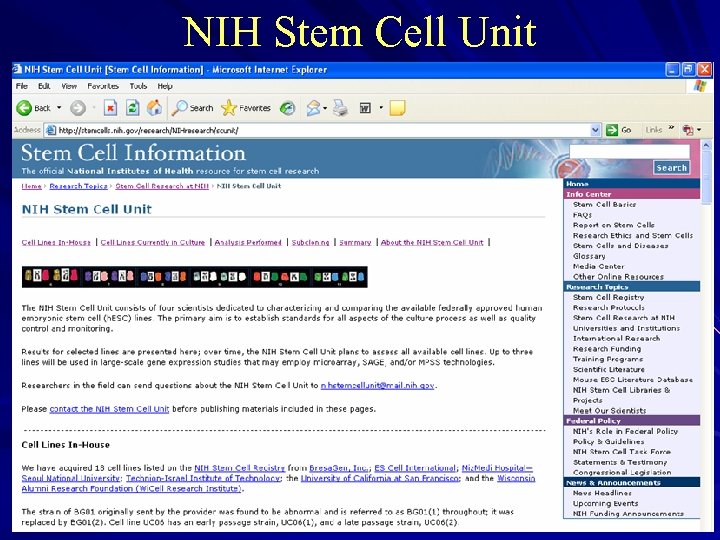Open Meet Our Scientists sidebar link
Image resolution: width=720 pixels, height=540 pixels.
609,411
